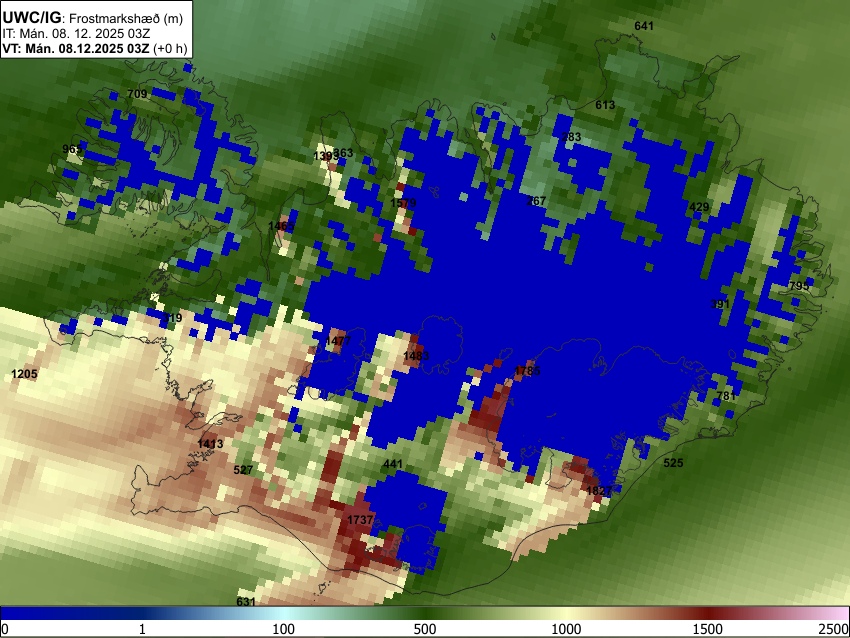Click the legend tick label 2500

click(x=834, y=629)
